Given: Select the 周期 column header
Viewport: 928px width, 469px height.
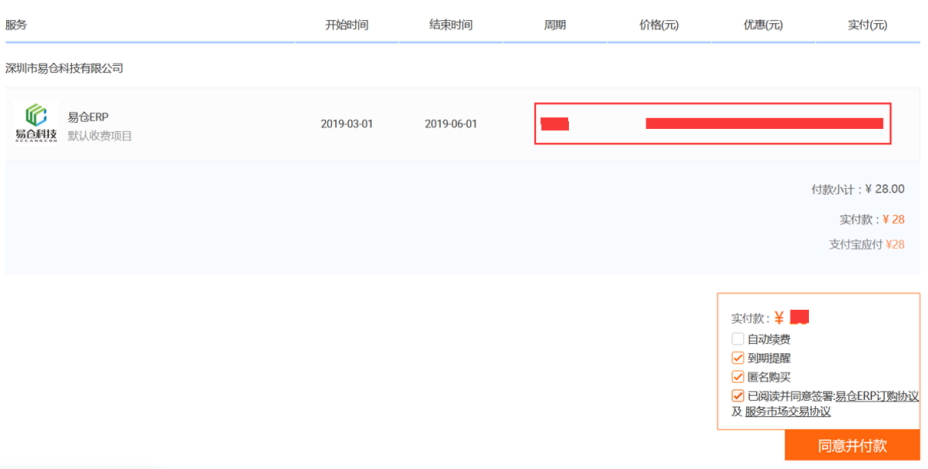Looking at the screenshot, I should tap(555, 25).
